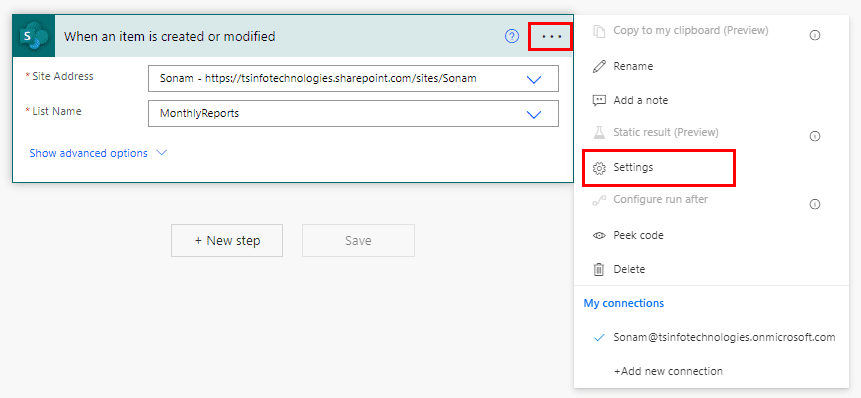The width and height of the screenshot is (861, 398).
Task: Click checkmark next to Sonam connection
Action: [599, 338]
